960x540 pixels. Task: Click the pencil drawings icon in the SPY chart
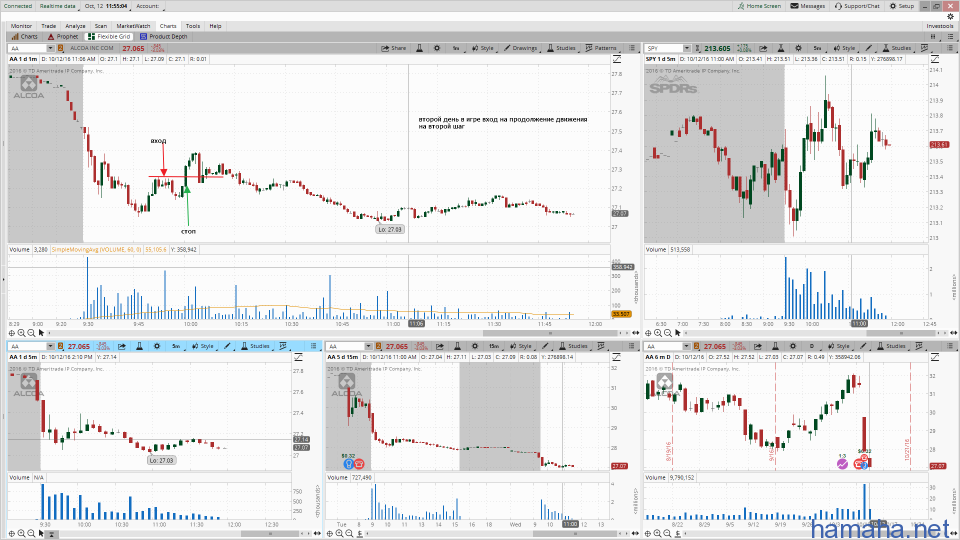[868, 48]
